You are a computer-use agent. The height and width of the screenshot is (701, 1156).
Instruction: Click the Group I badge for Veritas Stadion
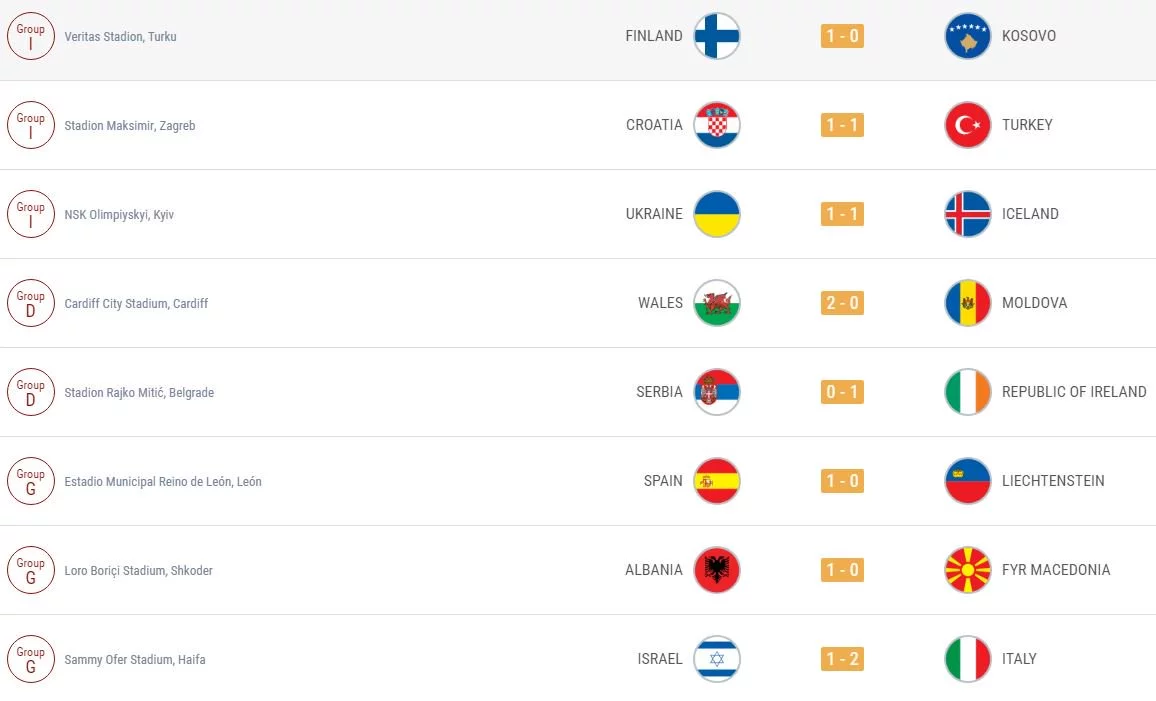point(31,36)
